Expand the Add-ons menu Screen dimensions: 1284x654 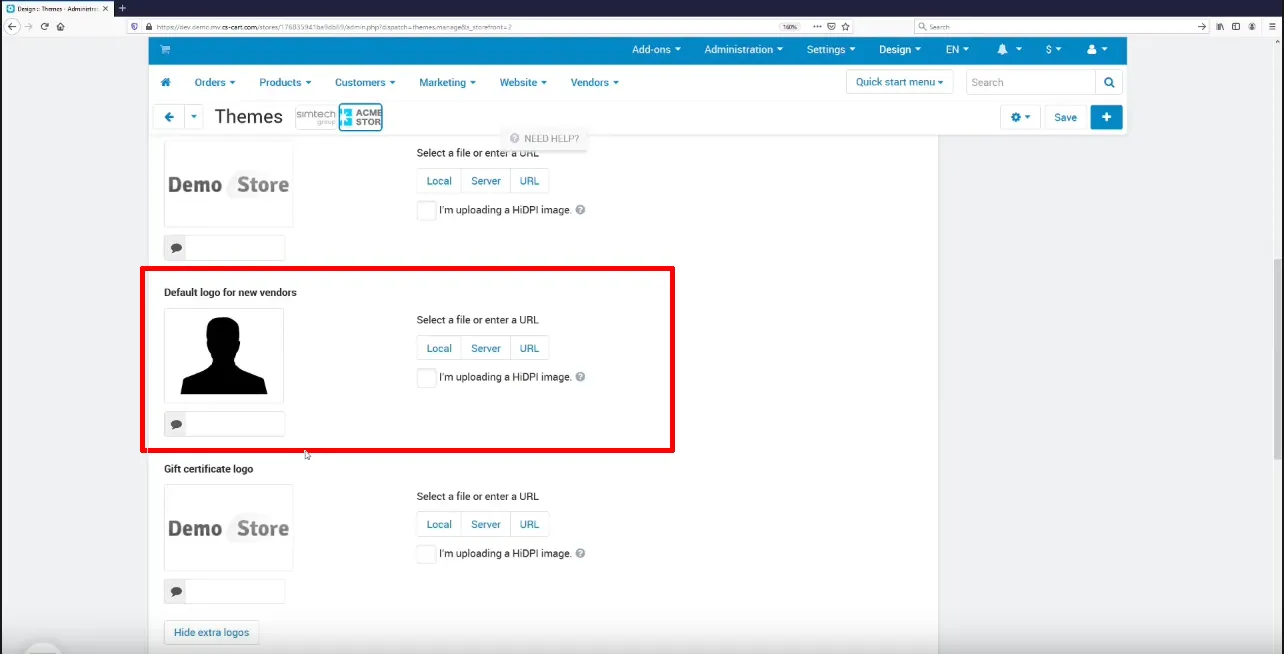coord(656,50)
